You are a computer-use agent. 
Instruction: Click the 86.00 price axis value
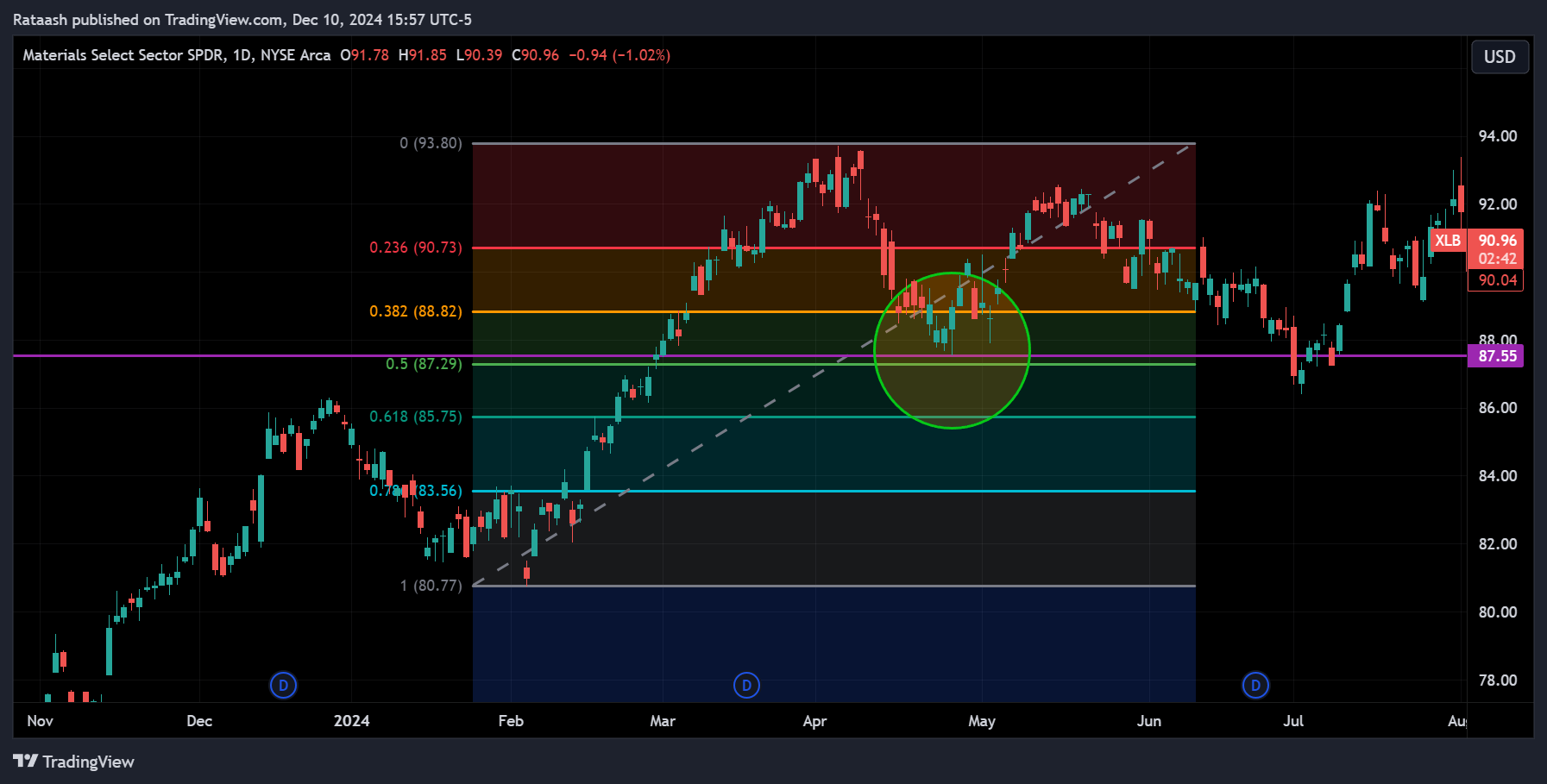point(1497,408)
